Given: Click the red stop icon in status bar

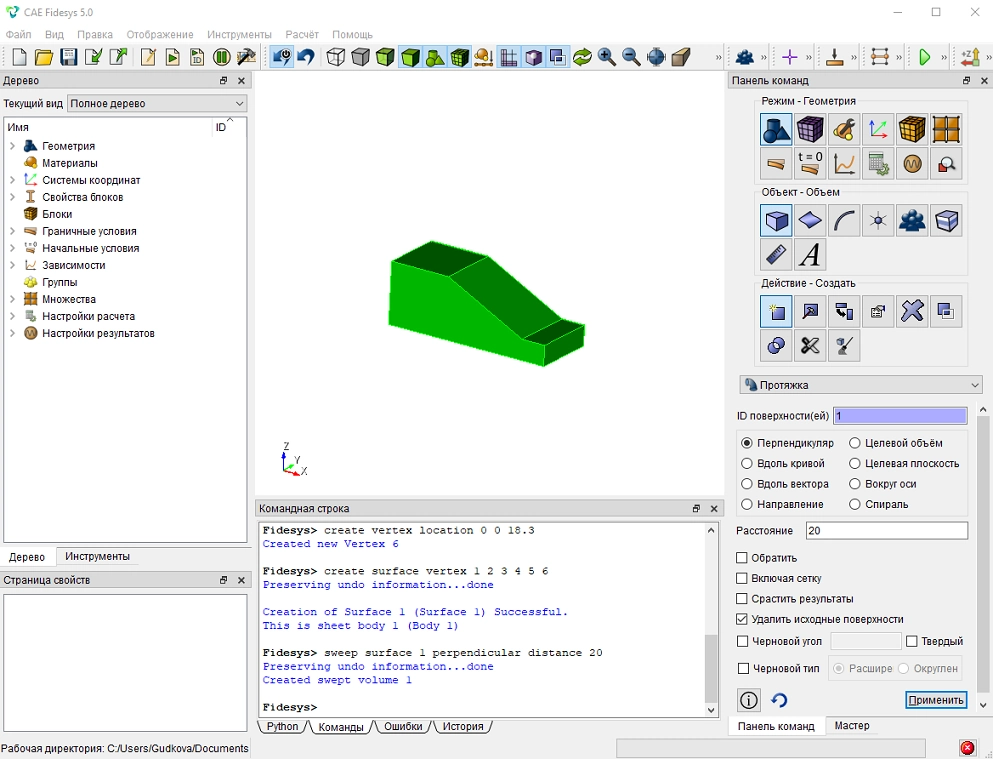Looking at the screenshot, I should tap(967, 748).
